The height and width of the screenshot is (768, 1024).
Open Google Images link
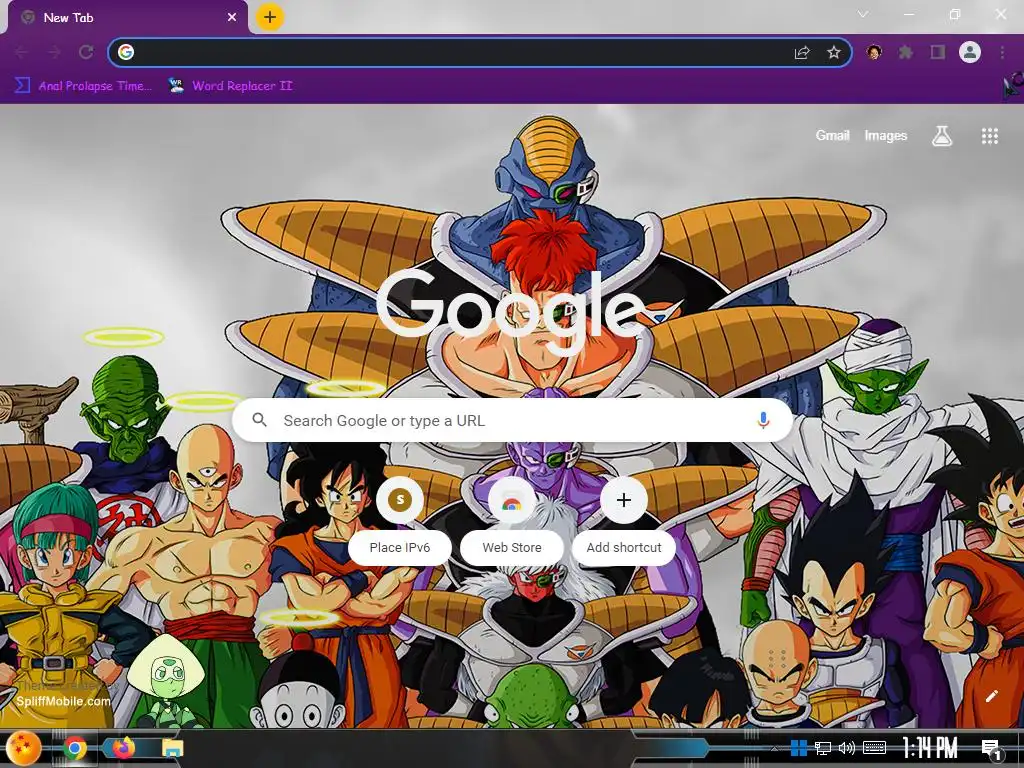point(886,135)
